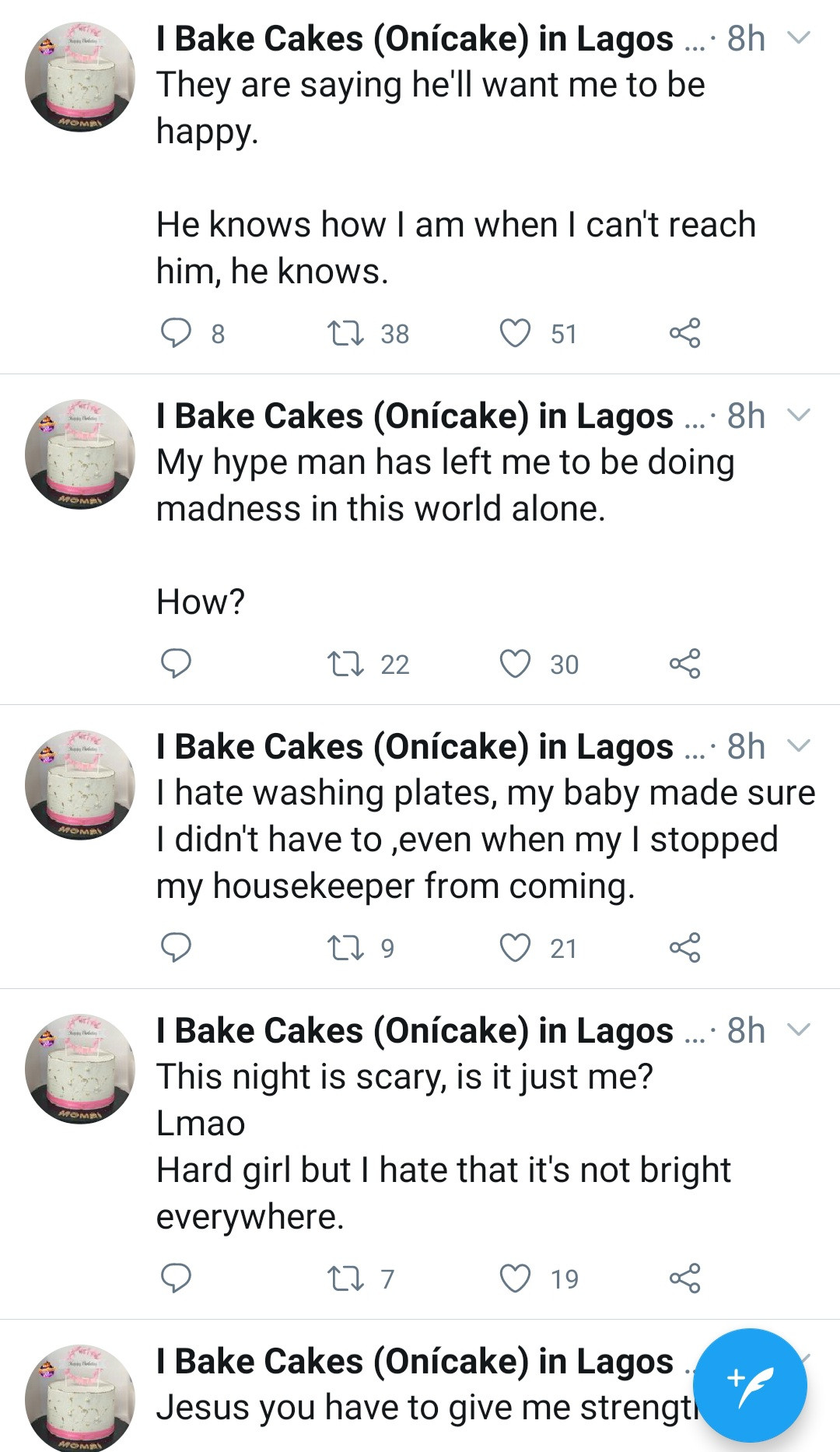Tap the compose new tweet floating button

pyautogui.click(x=750, y=1385)
